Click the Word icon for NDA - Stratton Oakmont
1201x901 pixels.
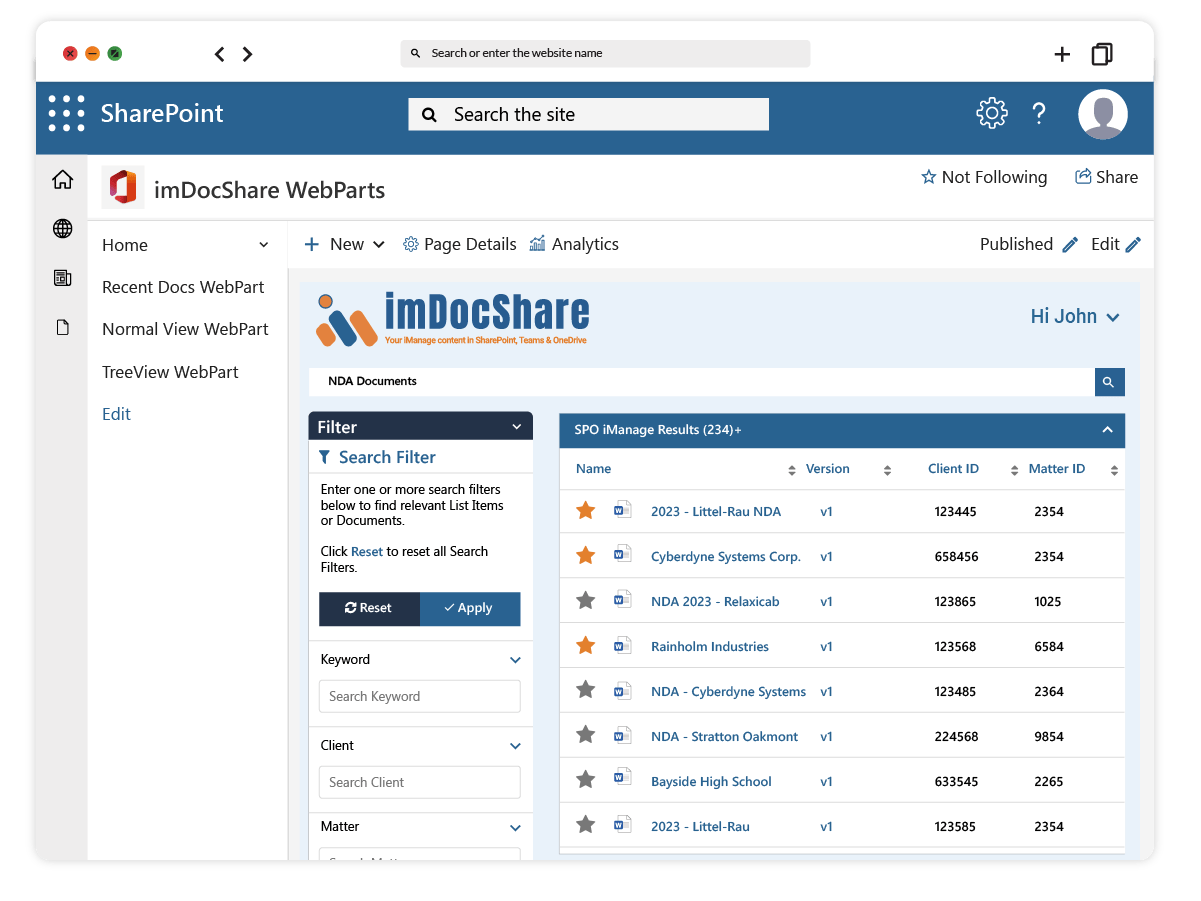click(x=622, y=735)
